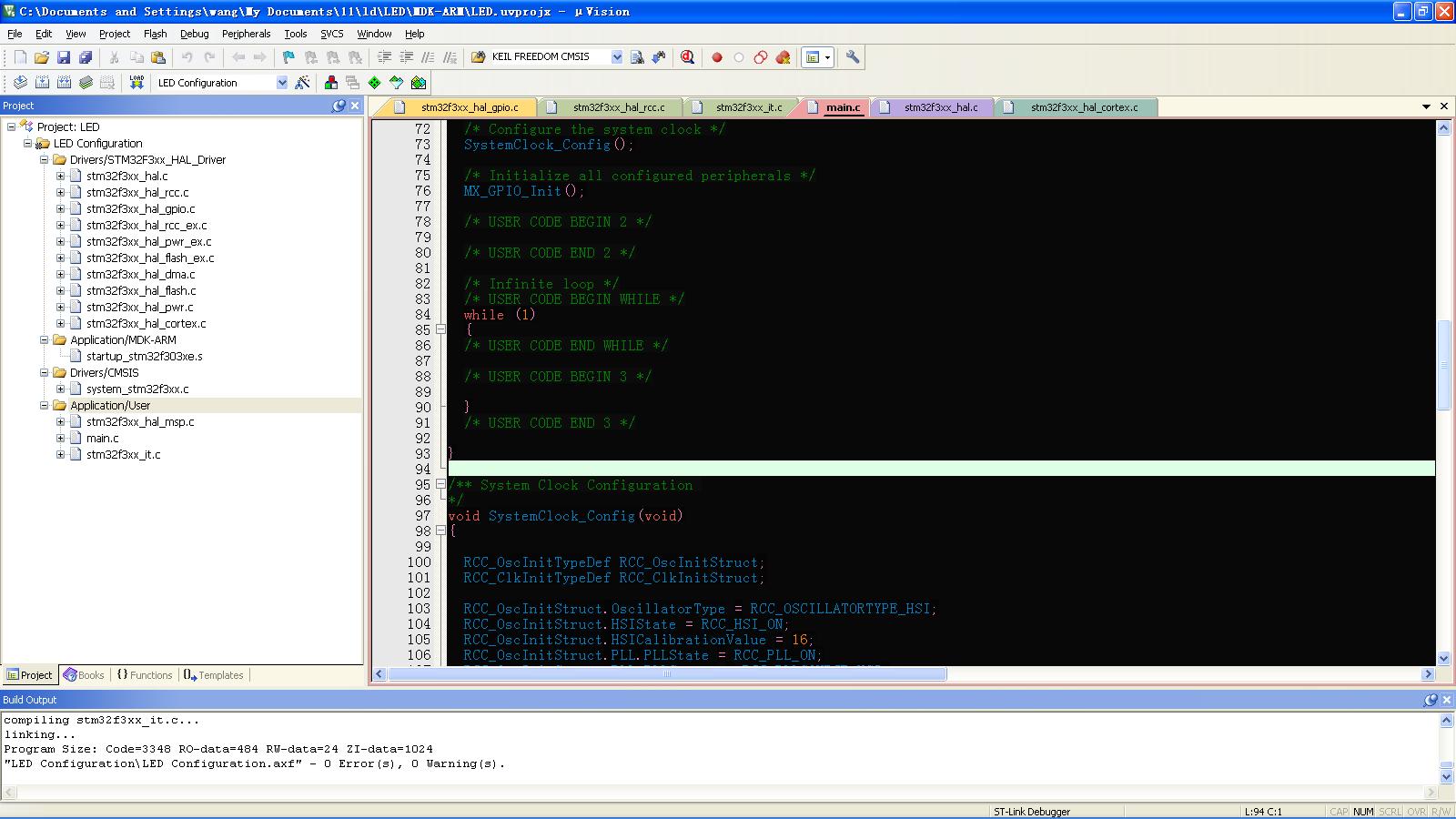
Task: Select startup_stm32f303xe.s in project tree
Action: [x=145, y=356]
